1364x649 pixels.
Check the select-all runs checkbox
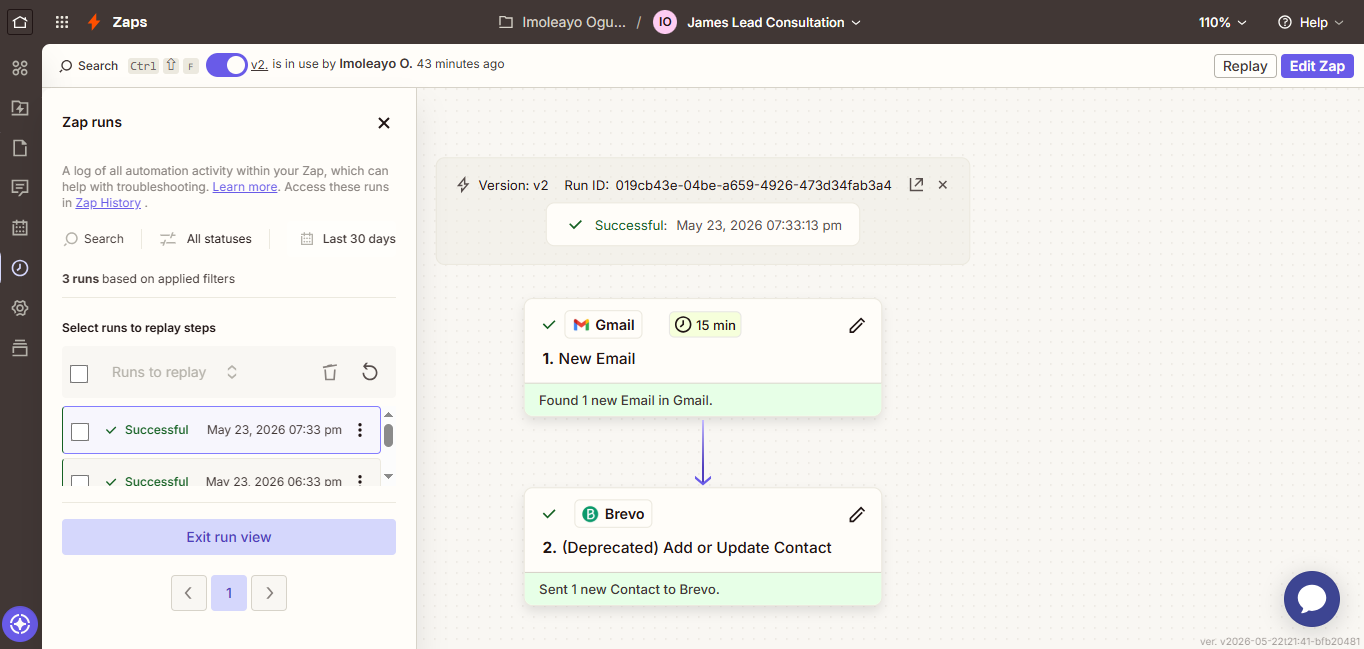(x=79, y=373)
